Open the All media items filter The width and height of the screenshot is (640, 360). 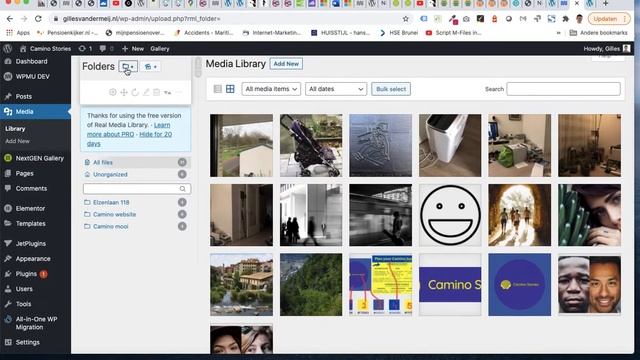tap(271, 89)
